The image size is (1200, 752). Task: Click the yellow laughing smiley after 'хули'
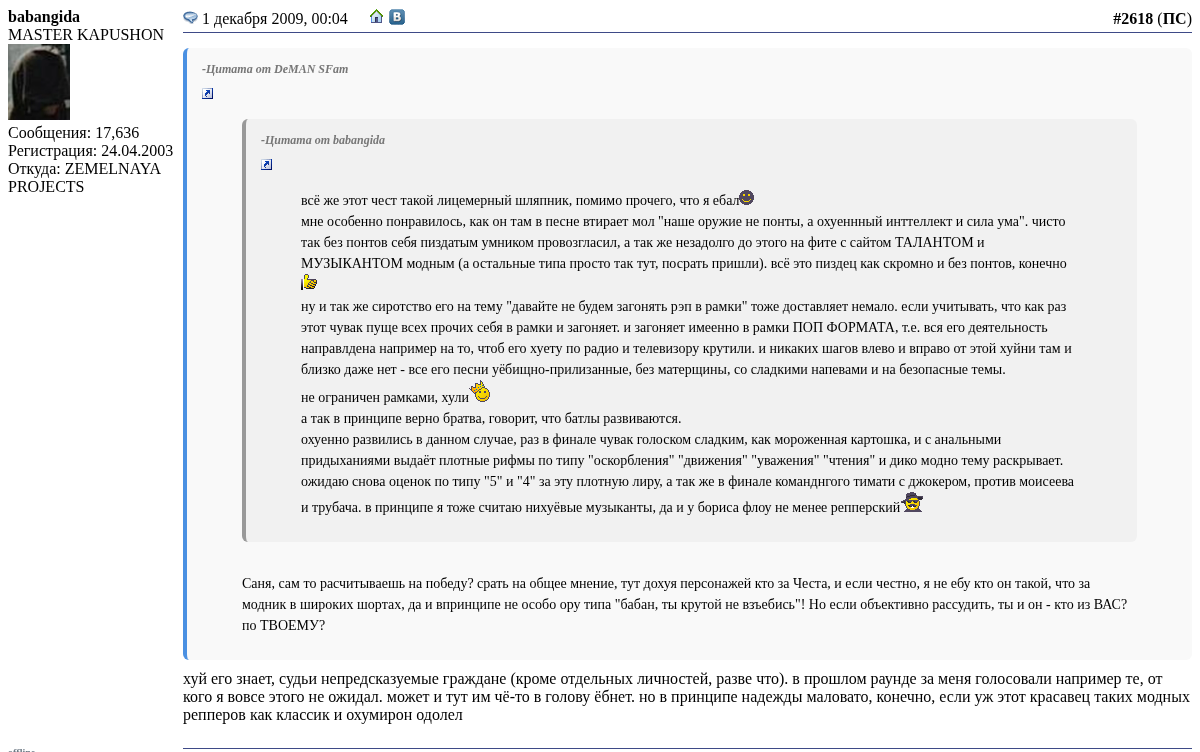[480, 392]
